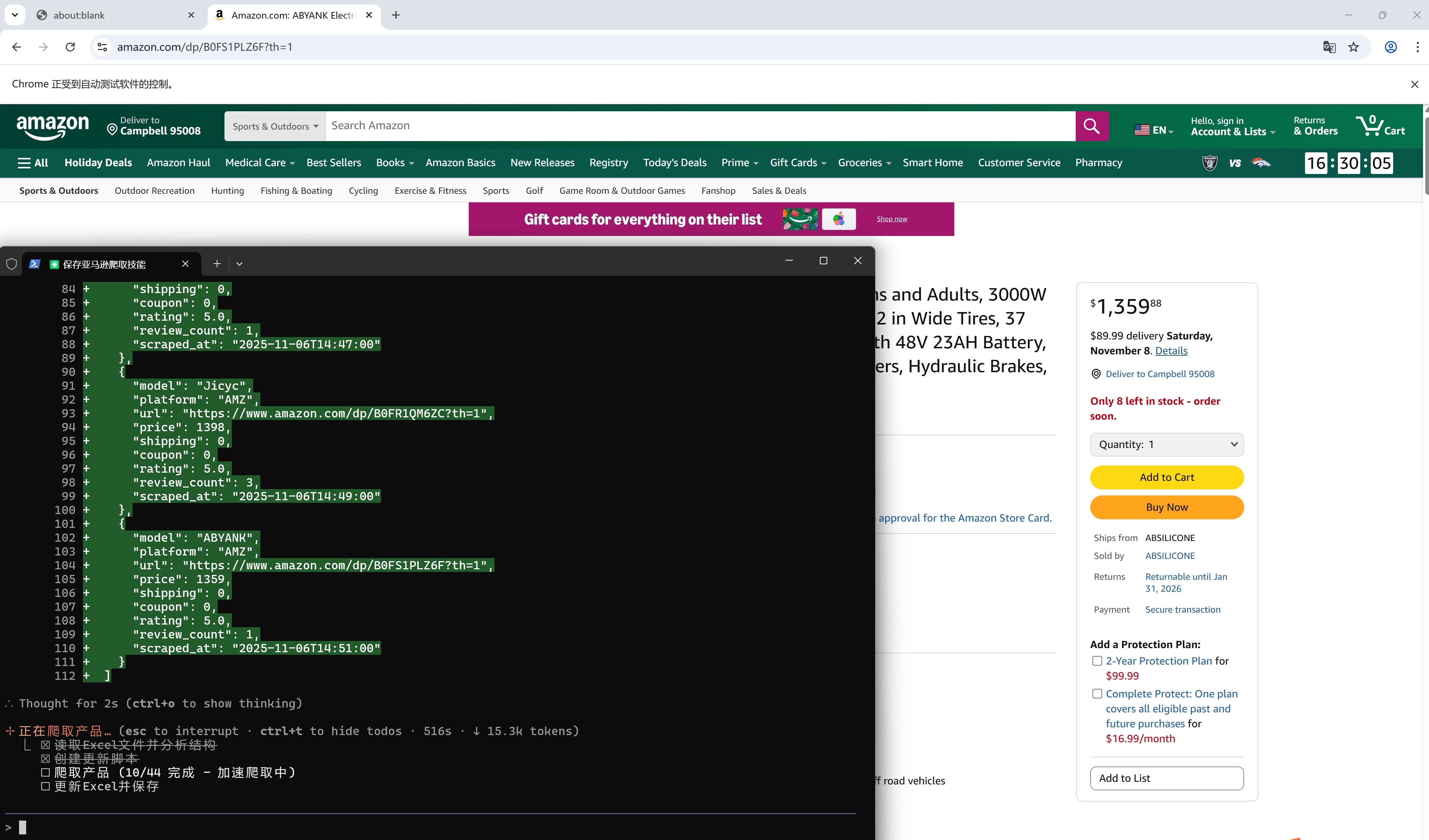Focus the Search Amazon input field
The image size is (1429, 840).
(700, 126)
